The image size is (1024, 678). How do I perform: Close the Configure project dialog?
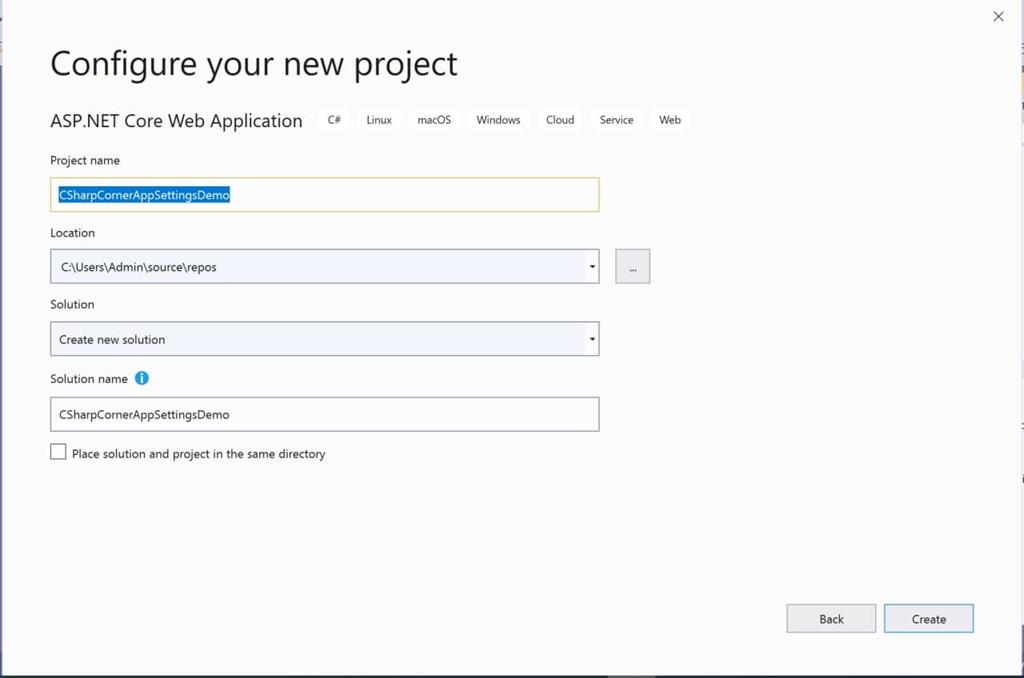998,16
